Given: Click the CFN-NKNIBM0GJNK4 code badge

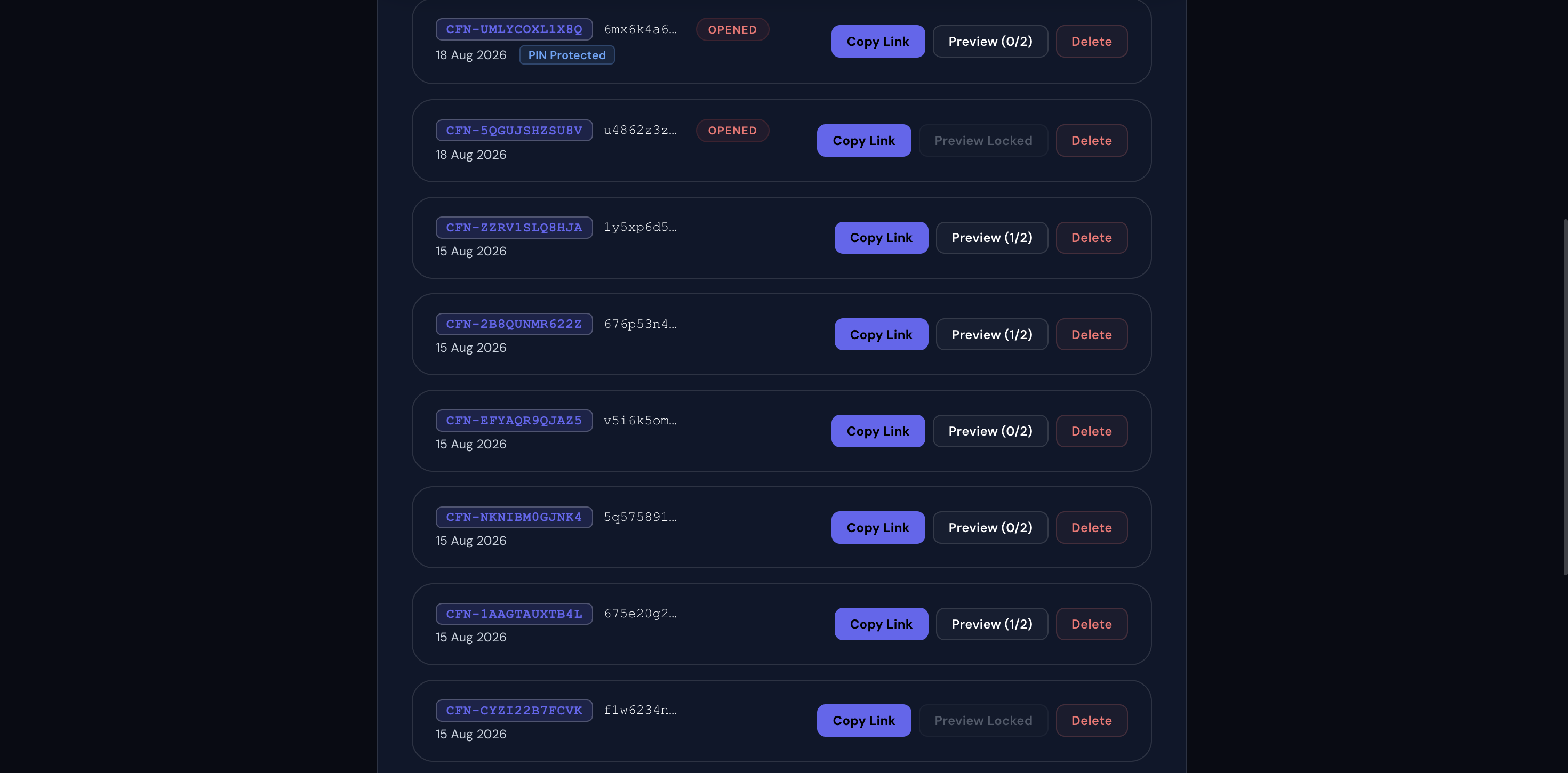Looking at the screenshot, I should point(514,517).
